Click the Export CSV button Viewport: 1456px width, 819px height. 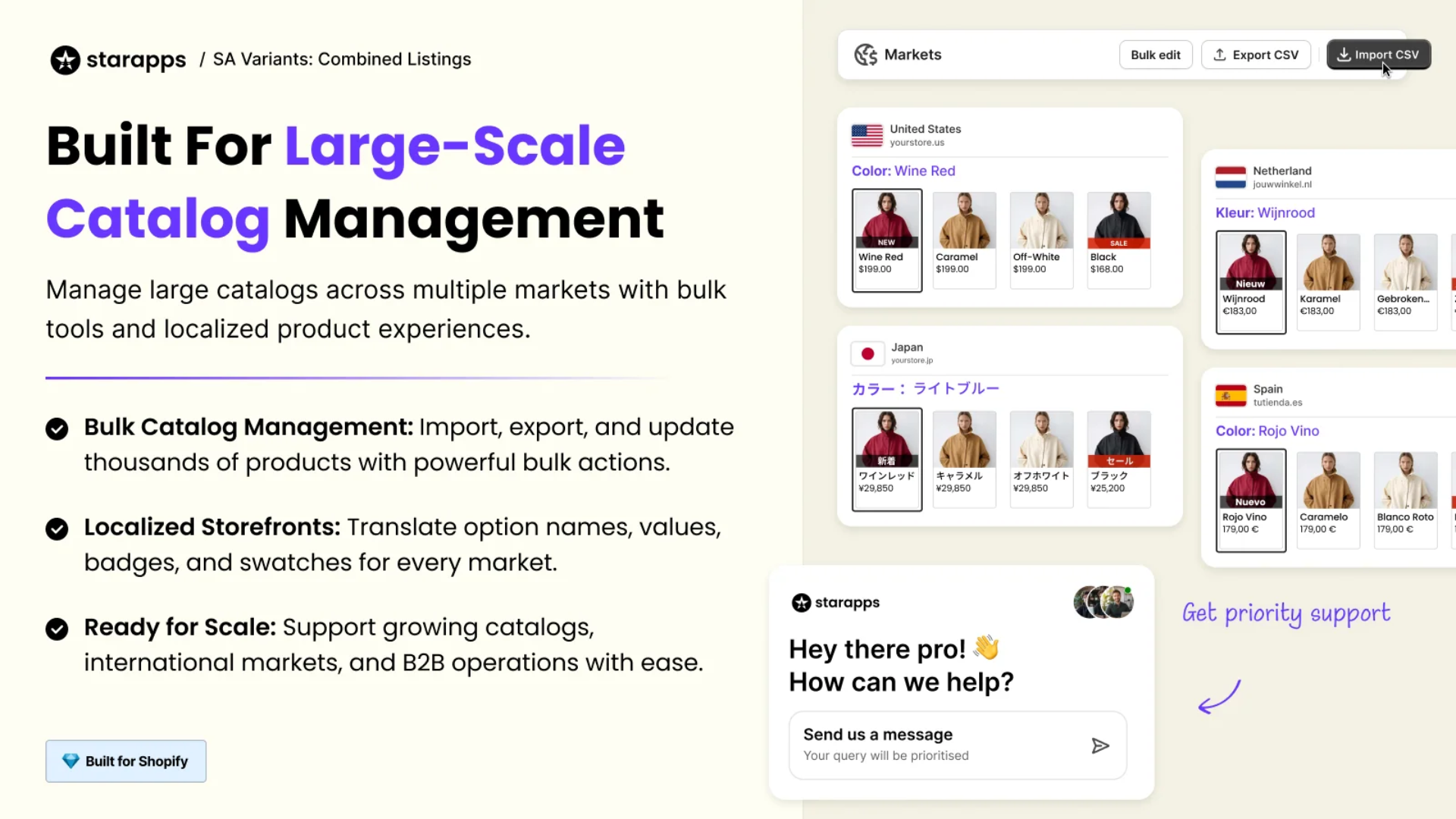[x=1256, y=55]
